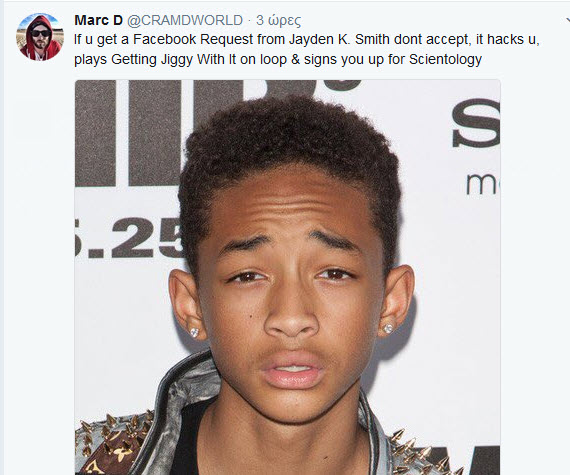Open the Marc D display name link
The height and width of the screenshot is (475, 570).
click(99, 20)
